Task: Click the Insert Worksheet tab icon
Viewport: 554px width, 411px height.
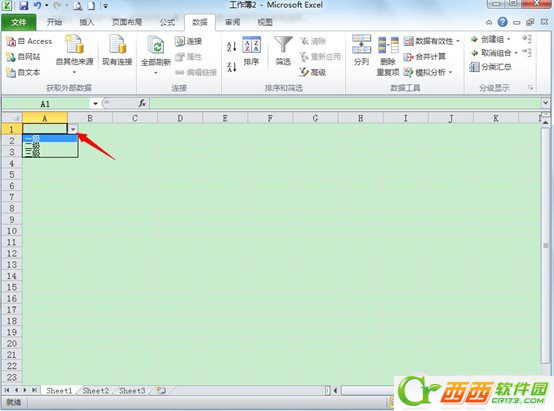Action: coord(161,390)
